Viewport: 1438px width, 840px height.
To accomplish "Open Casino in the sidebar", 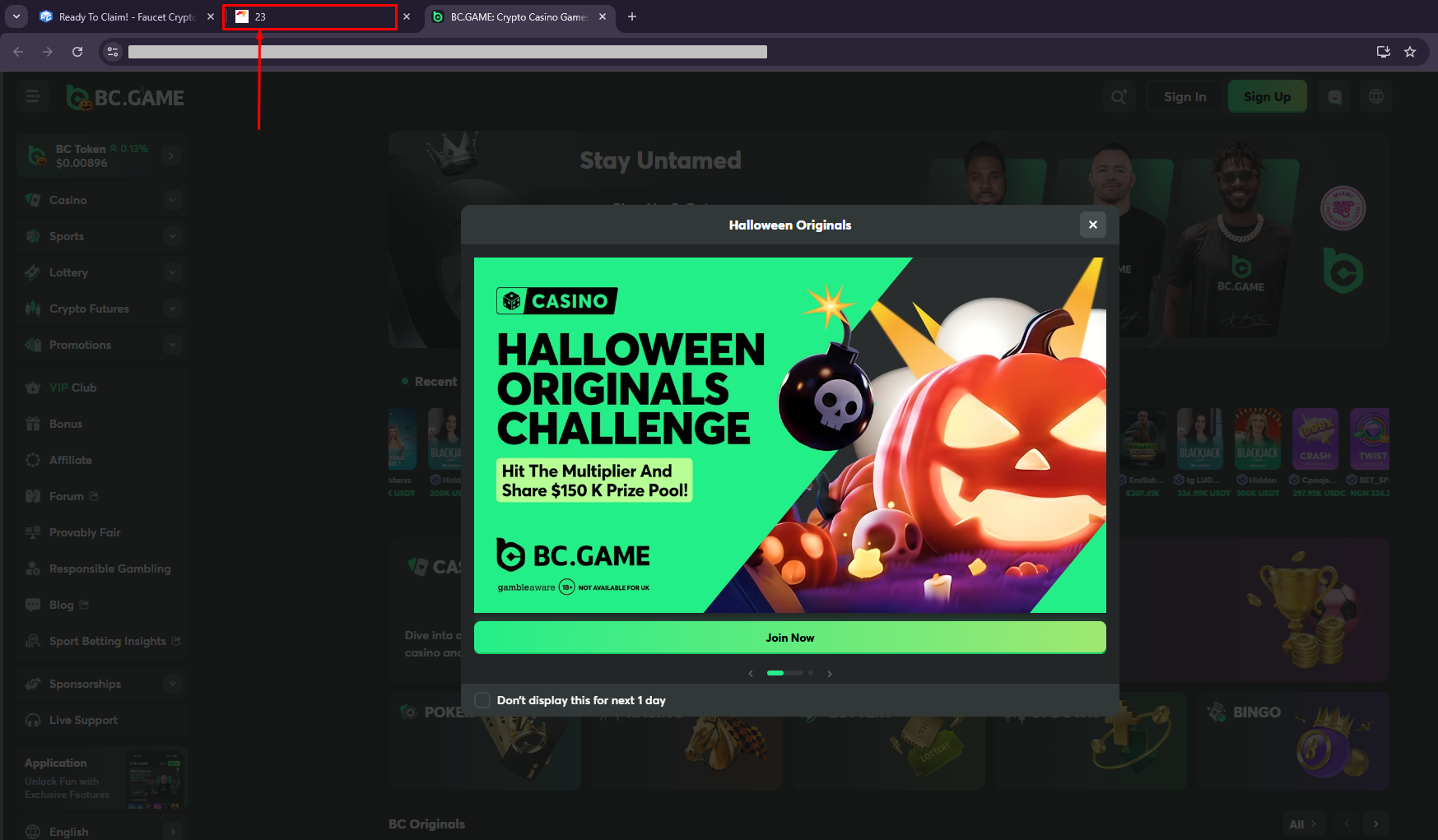I will [x=68, y=200].
